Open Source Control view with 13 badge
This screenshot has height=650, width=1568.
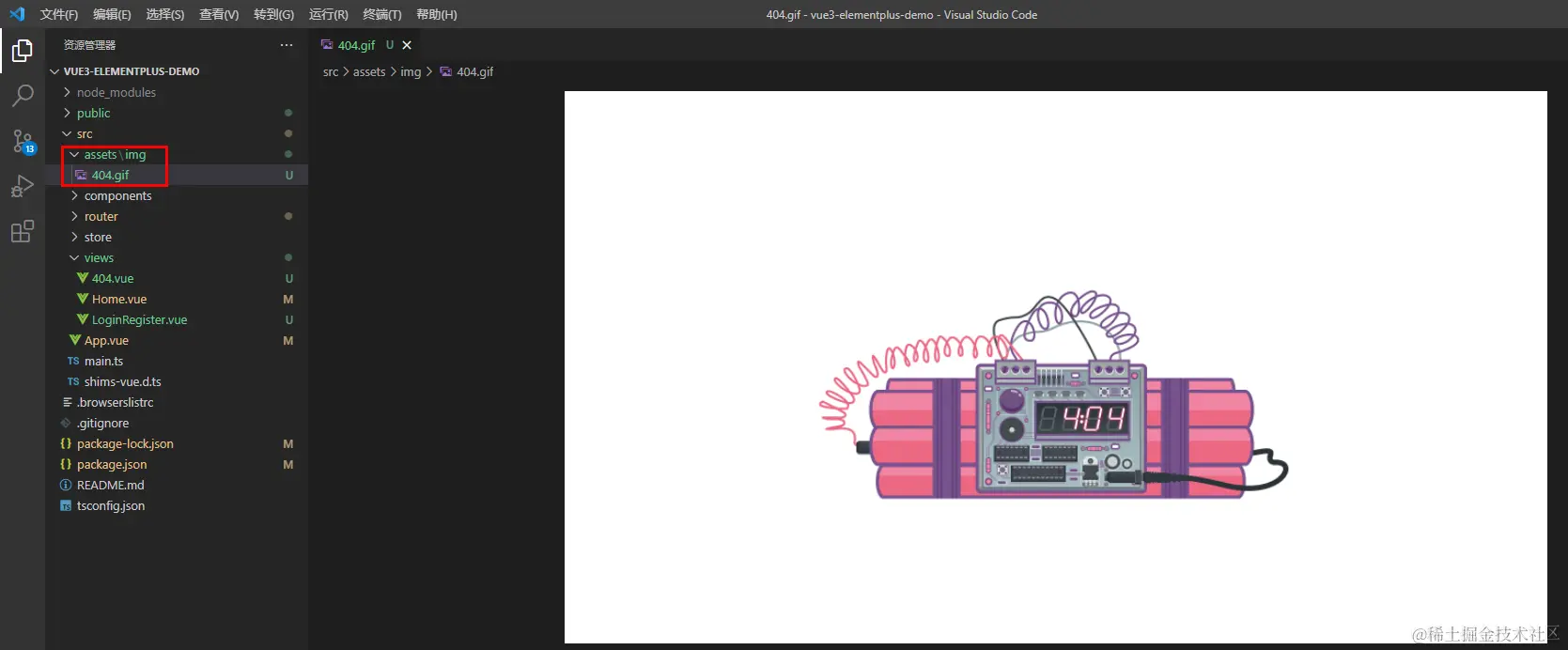click(x=23, y=141)
